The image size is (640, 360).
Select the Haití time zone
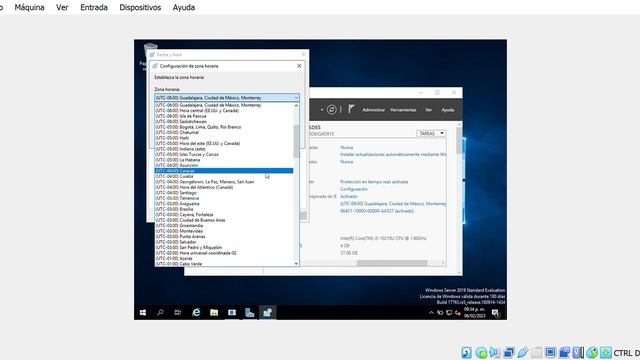224,138
